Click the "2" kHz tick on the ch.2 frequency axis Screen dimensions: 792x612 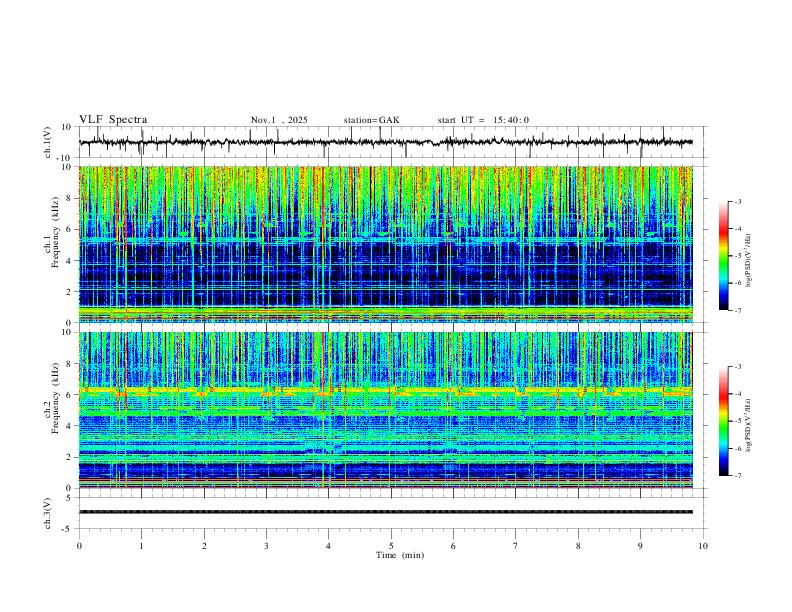(x=69, y=457)
